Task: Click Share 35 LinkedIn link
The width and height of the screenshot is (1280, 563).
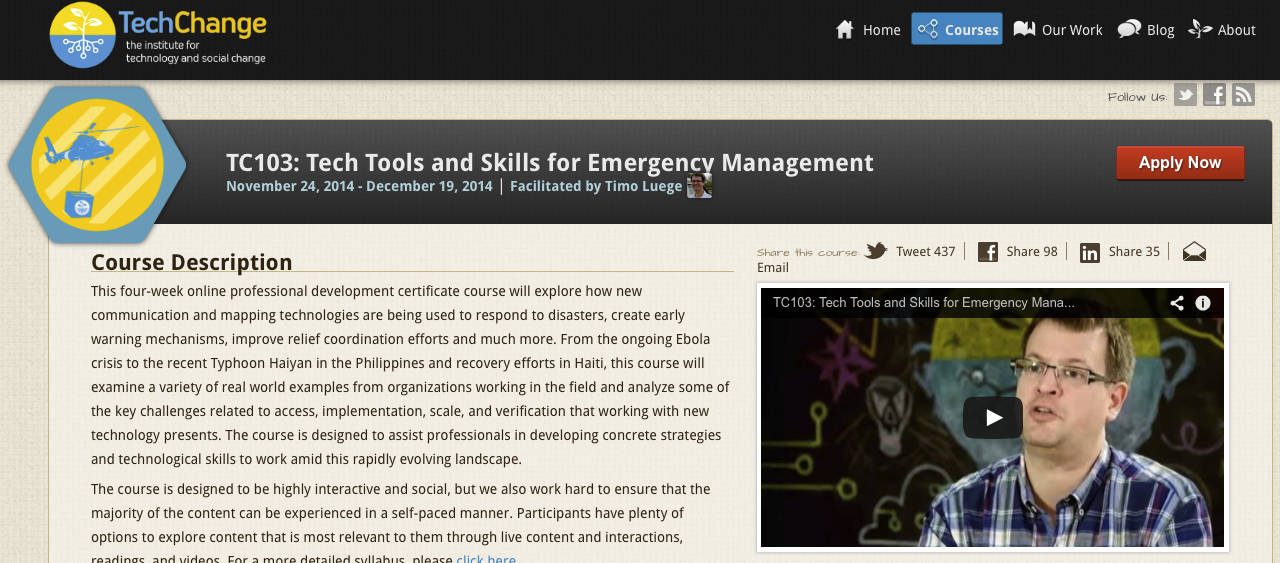Action: click(x=1134, y=252)
